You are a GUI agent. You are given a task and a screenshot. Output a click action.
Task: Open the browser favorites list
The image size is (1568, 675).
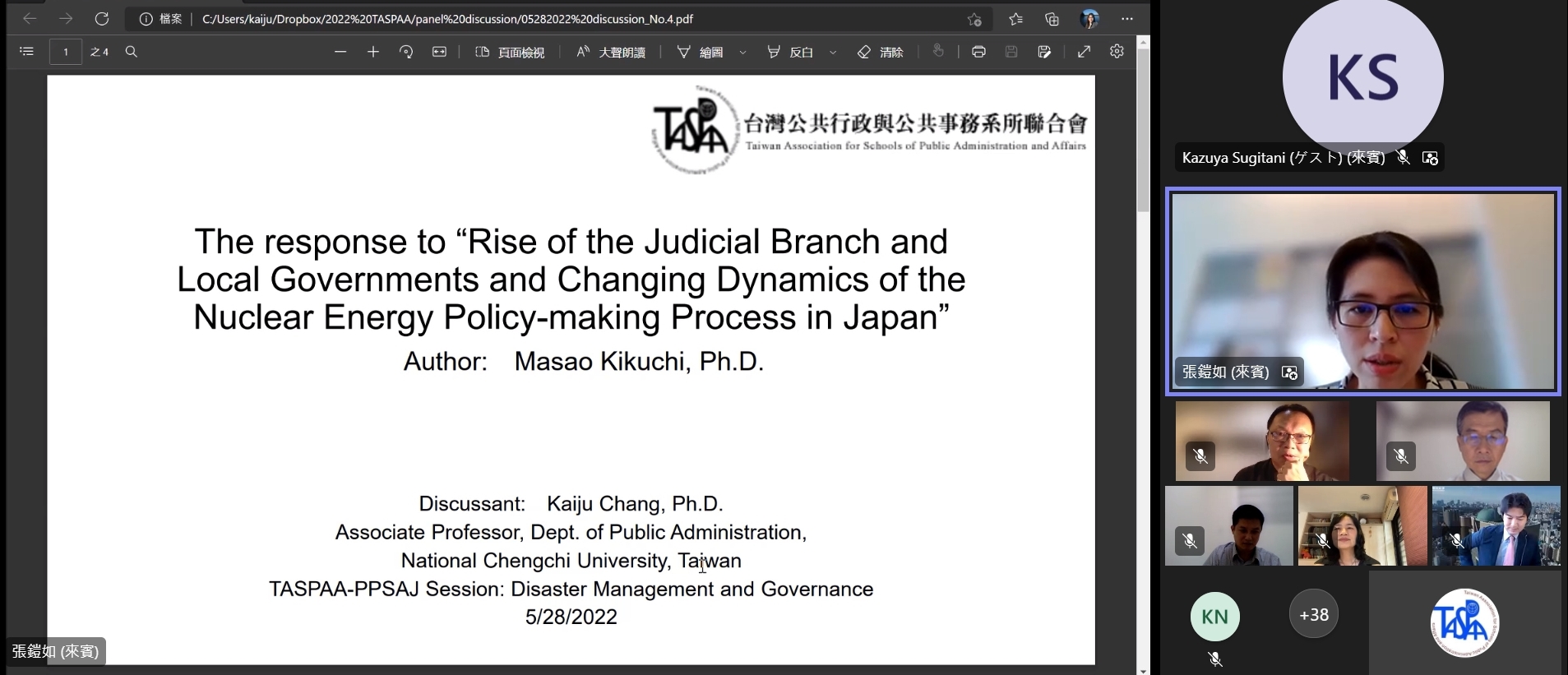point(1015,19)
